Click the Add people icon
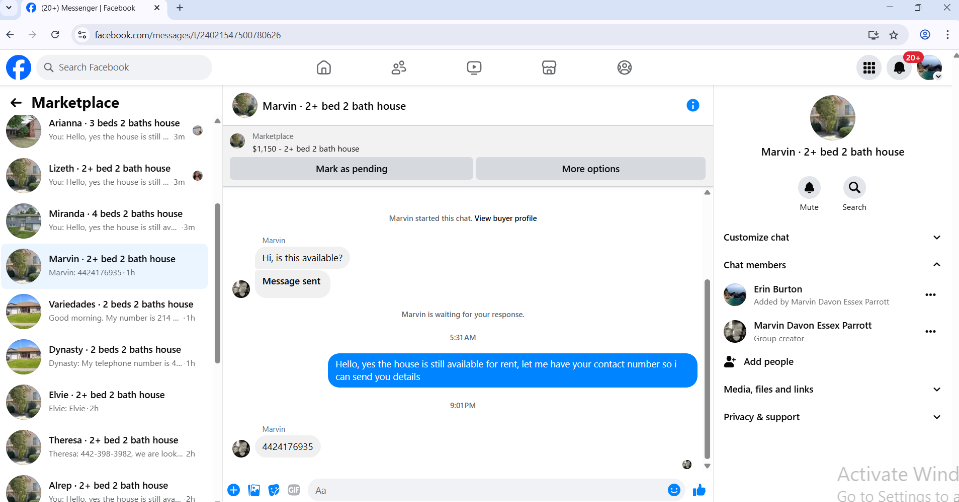Viewport: 959px width, 502px height. click(x=730, y=362)
